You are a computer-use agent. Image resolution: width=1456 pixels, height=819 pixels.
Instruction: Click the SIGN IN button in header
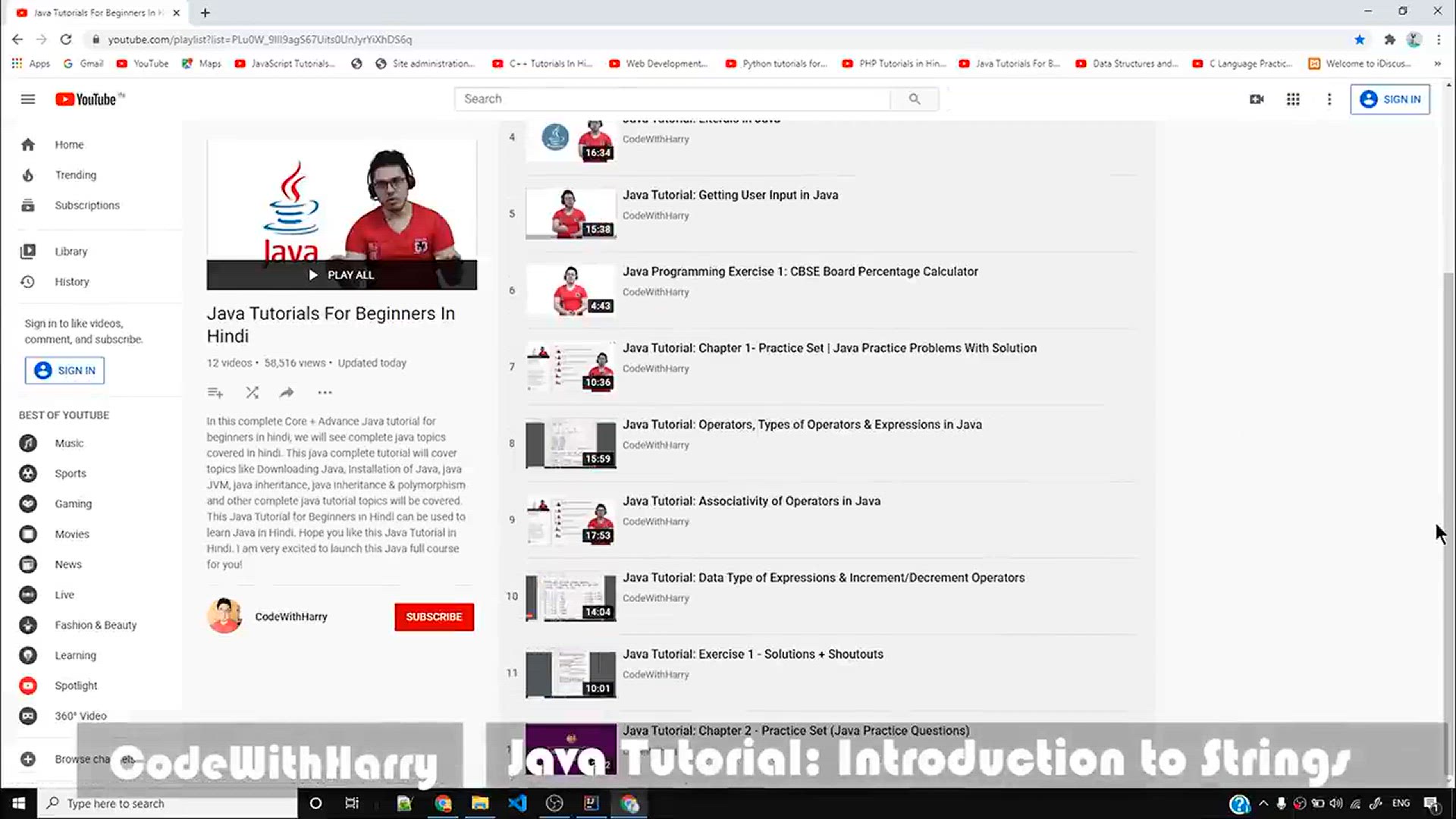(x=1390, y=99)
